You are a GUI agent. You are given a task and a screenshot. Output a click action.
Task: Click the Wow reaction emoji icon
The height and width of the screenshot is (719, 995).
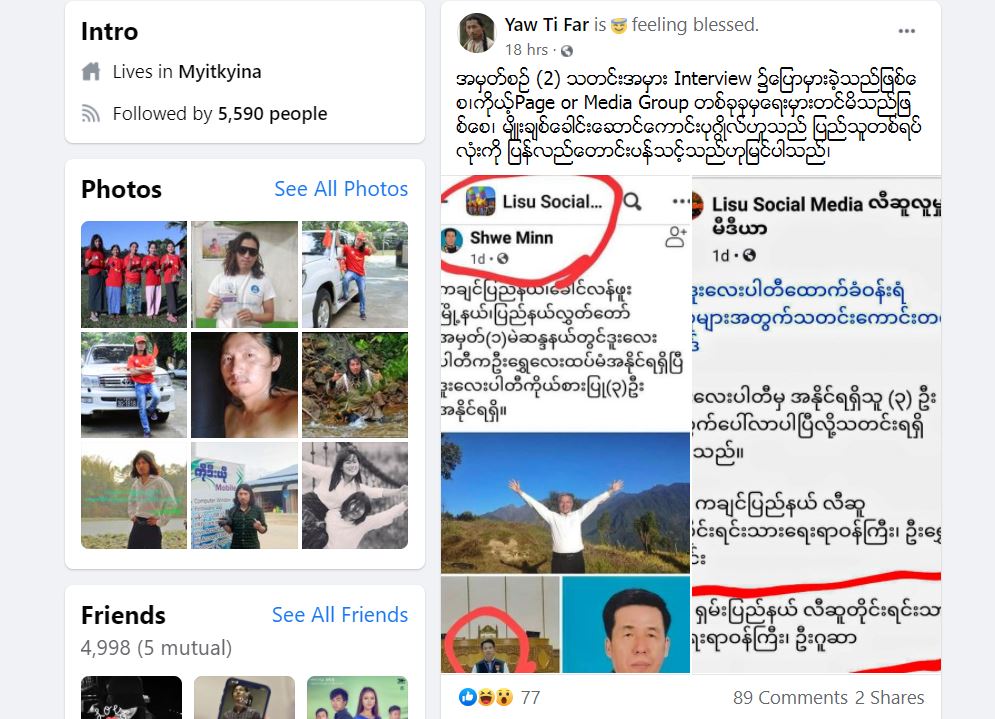(504, 697)
